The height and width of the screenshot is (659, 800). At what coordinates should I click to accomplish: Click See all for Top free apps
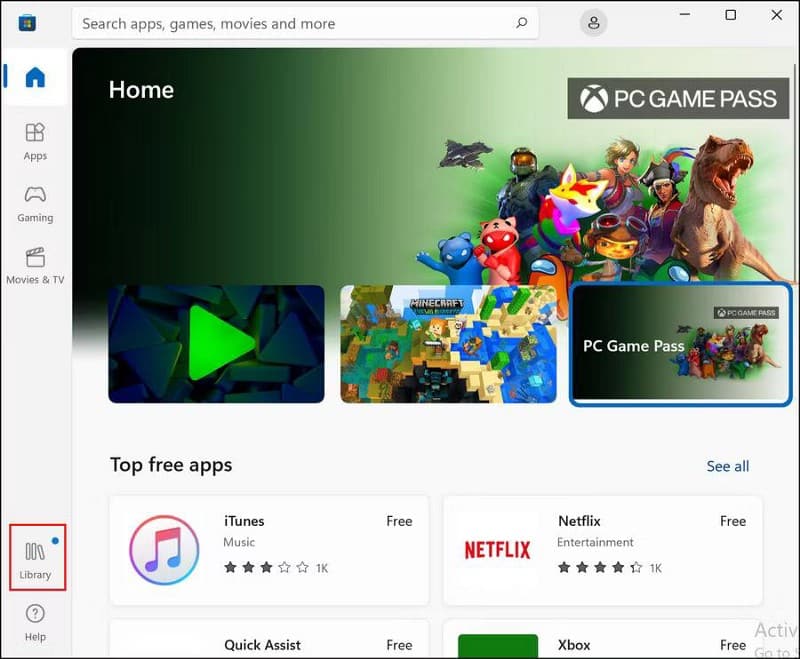(728, 466)
